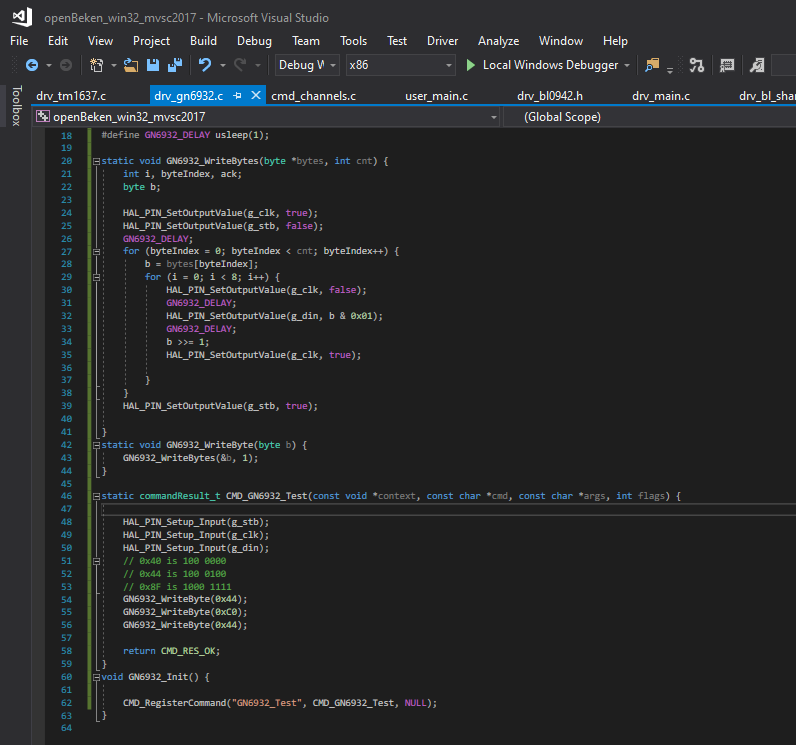Open the Local Windows Debugger dropdown arrow
This screenshot has width=796, height=745.
point(627,65)
